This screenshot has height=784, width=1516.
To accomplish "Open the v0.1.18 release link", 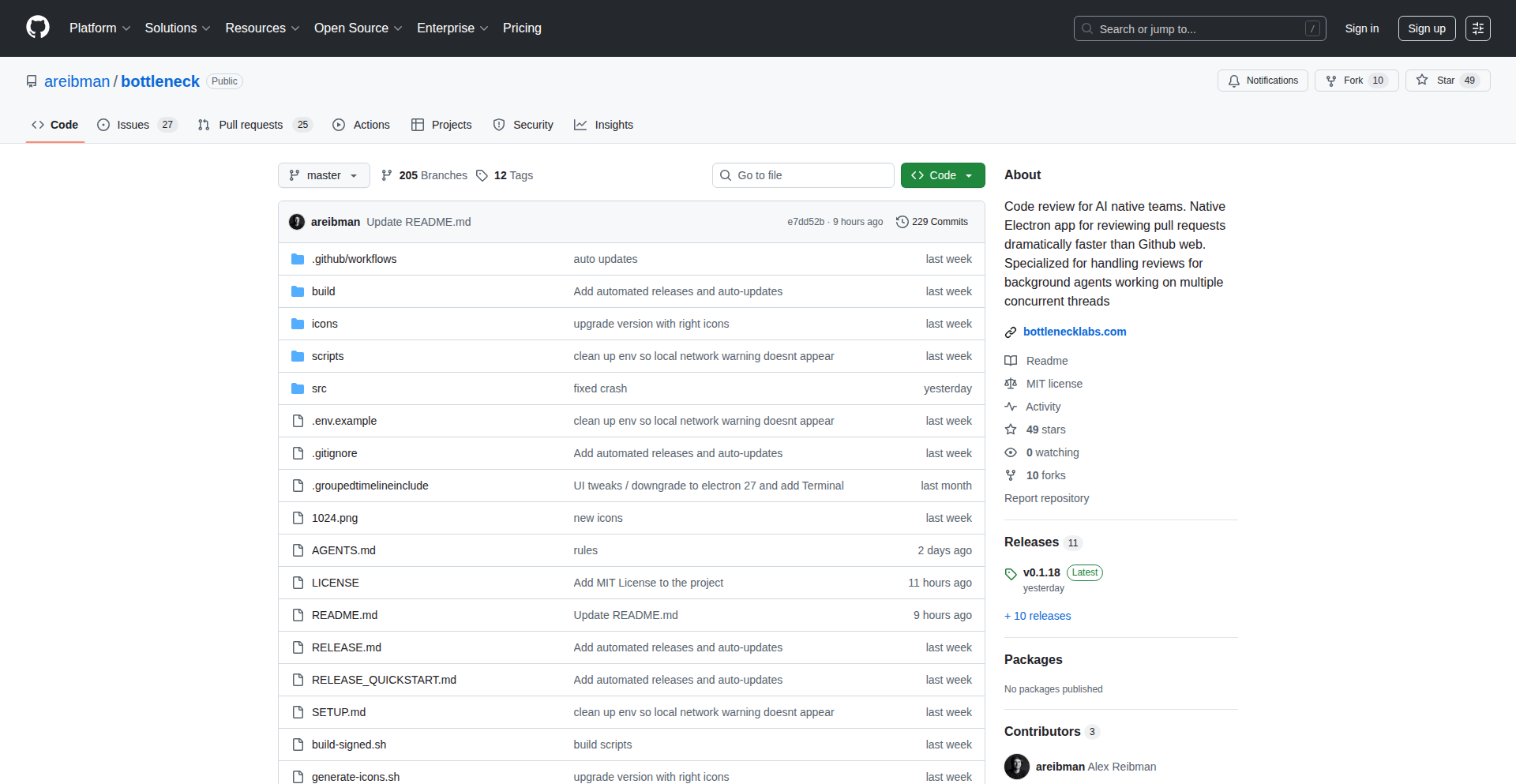I will coord(1041,572).
